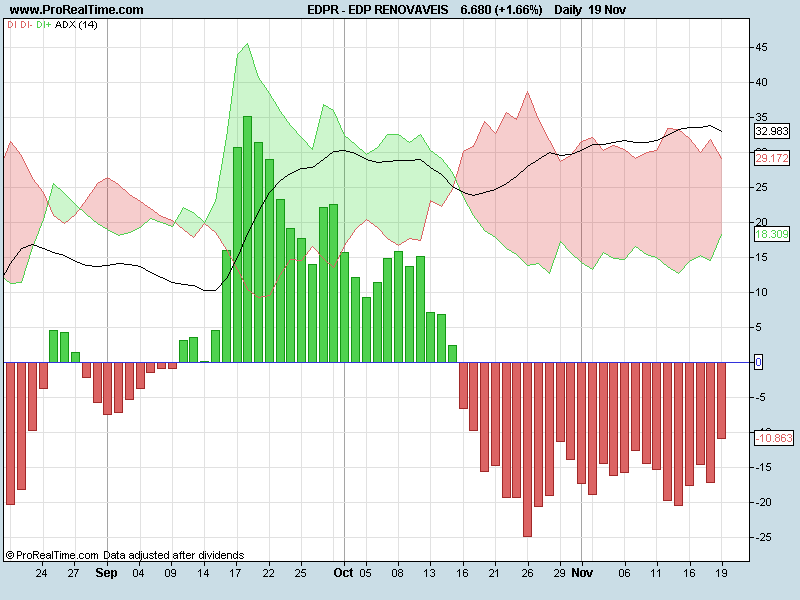This screenshot has width=800, height=600.
Task: Select the 6.680 (+1.66%) price change text
Action: point(501,10)
